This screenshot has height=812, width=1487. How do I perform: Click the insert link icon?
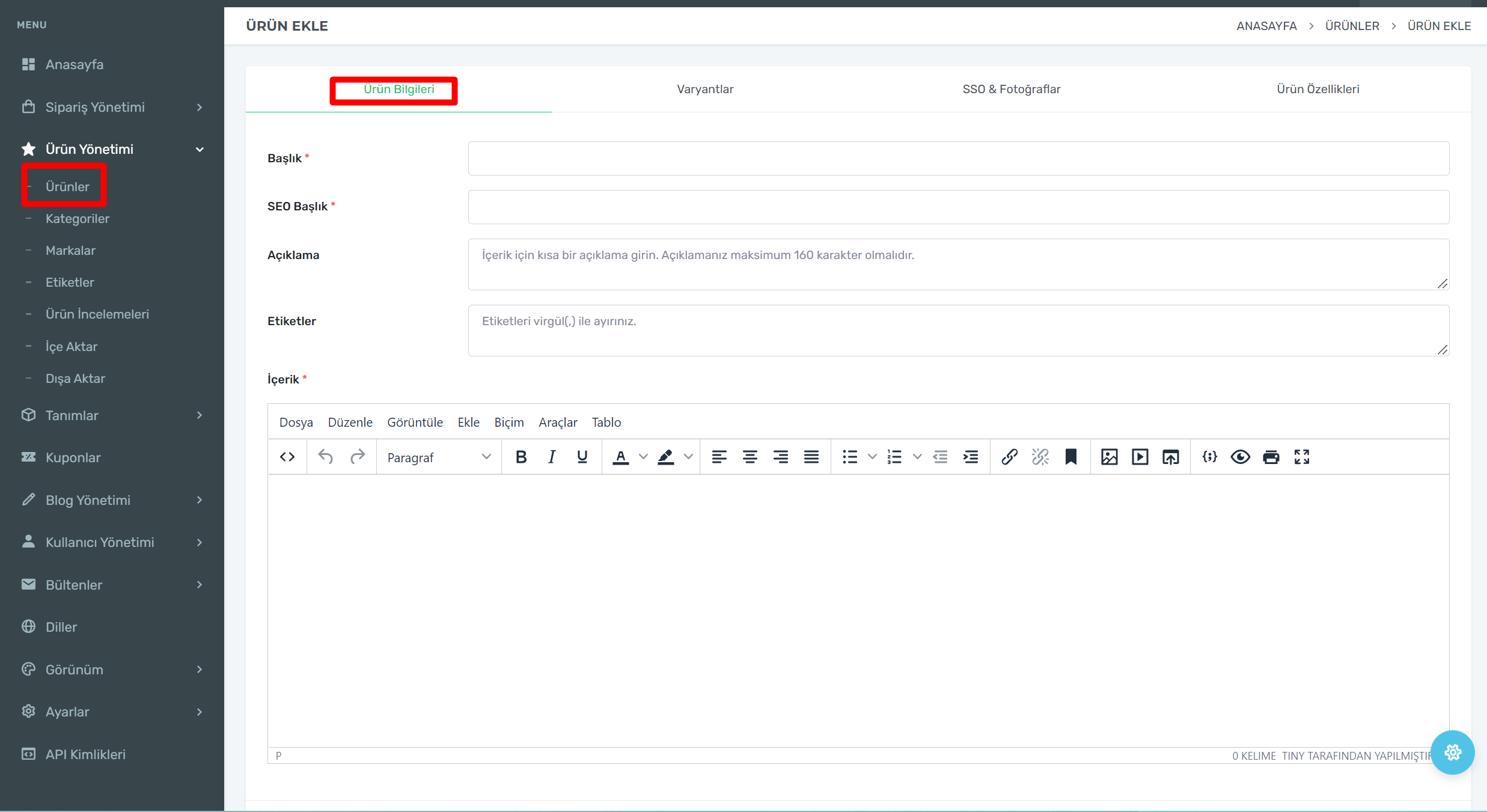point(1009,457)
